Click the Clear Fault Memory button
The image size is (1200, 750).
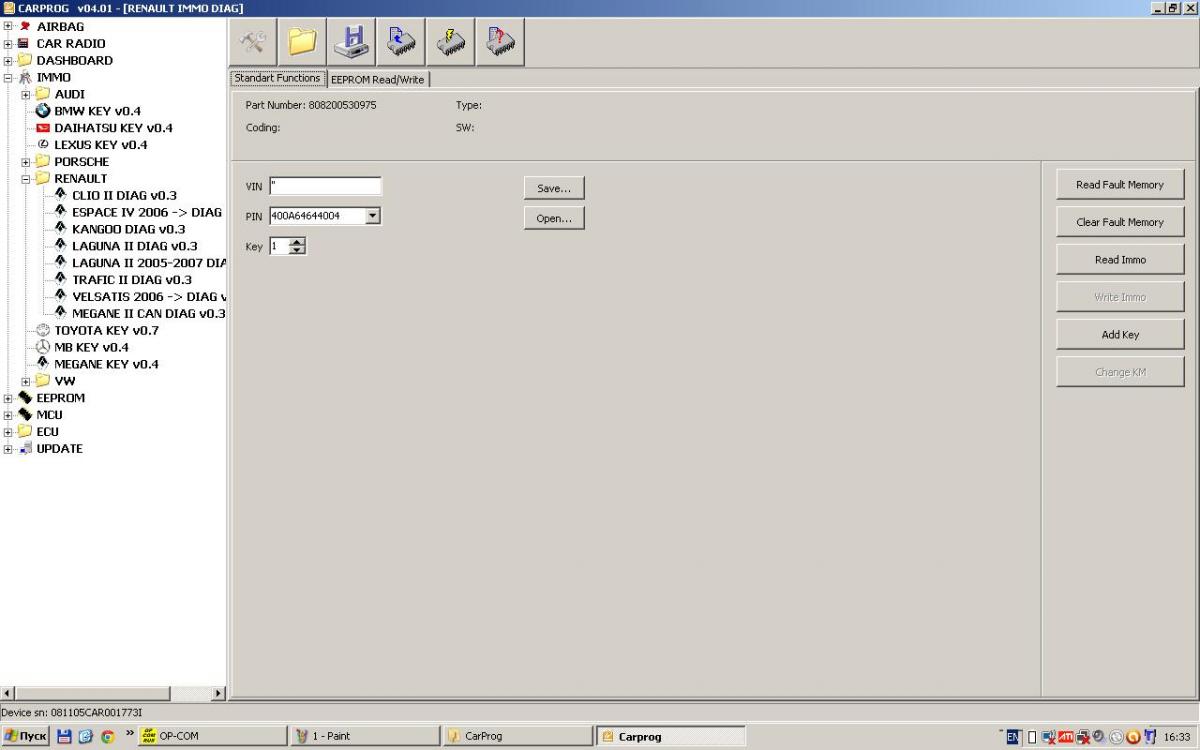point(1120,222)
